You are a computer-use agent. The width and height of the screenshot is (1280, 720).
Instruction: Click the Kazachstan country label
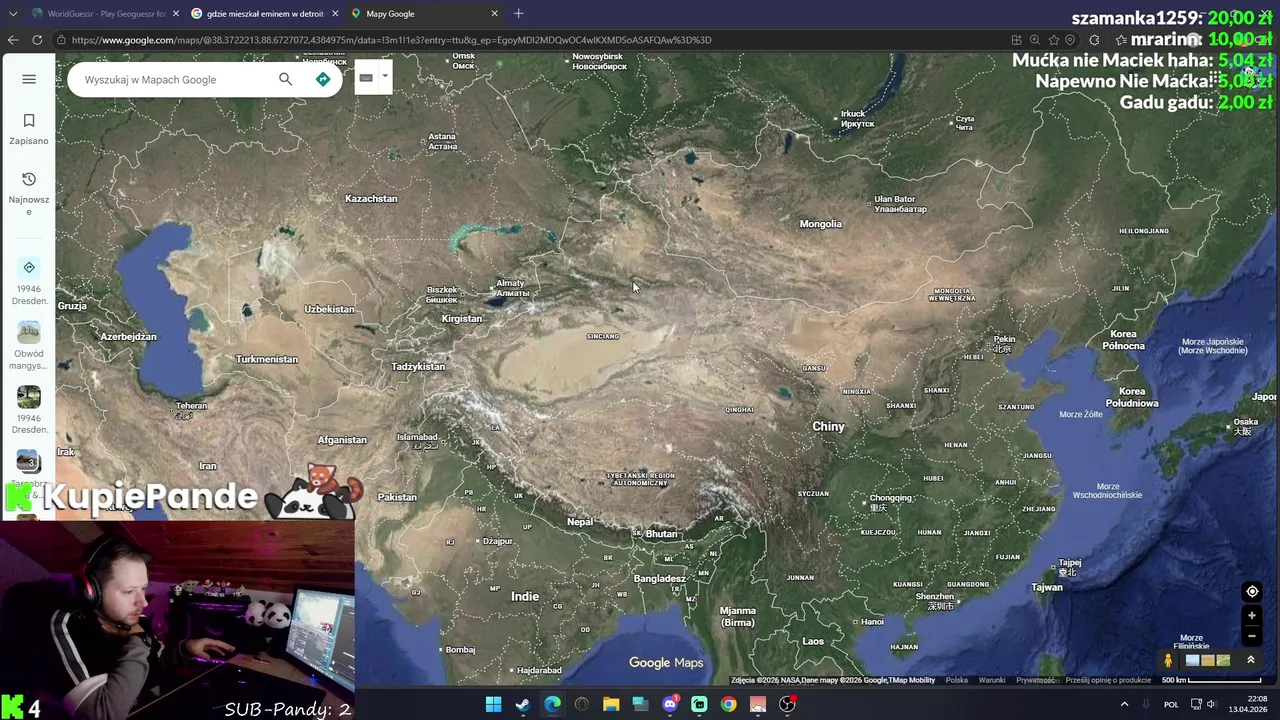(x=371, y=198)
